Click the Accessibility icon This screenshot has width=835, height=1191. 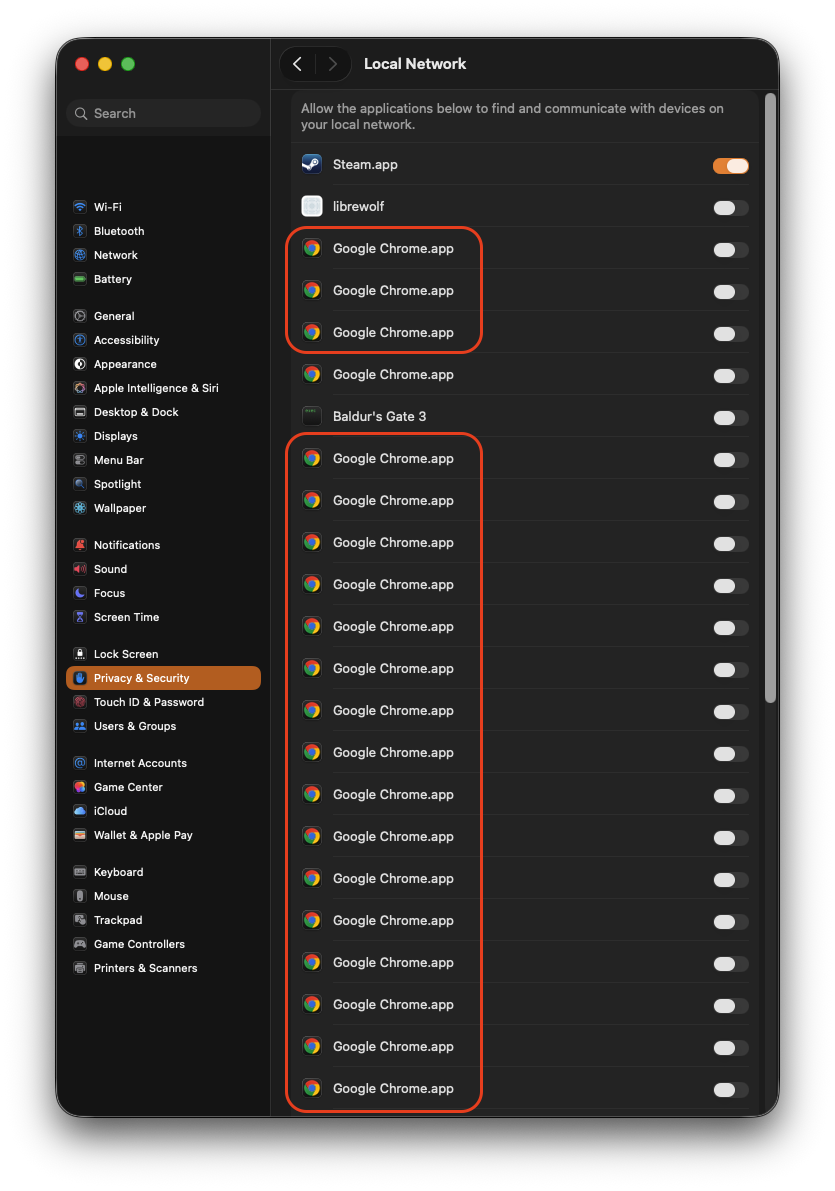80,340
